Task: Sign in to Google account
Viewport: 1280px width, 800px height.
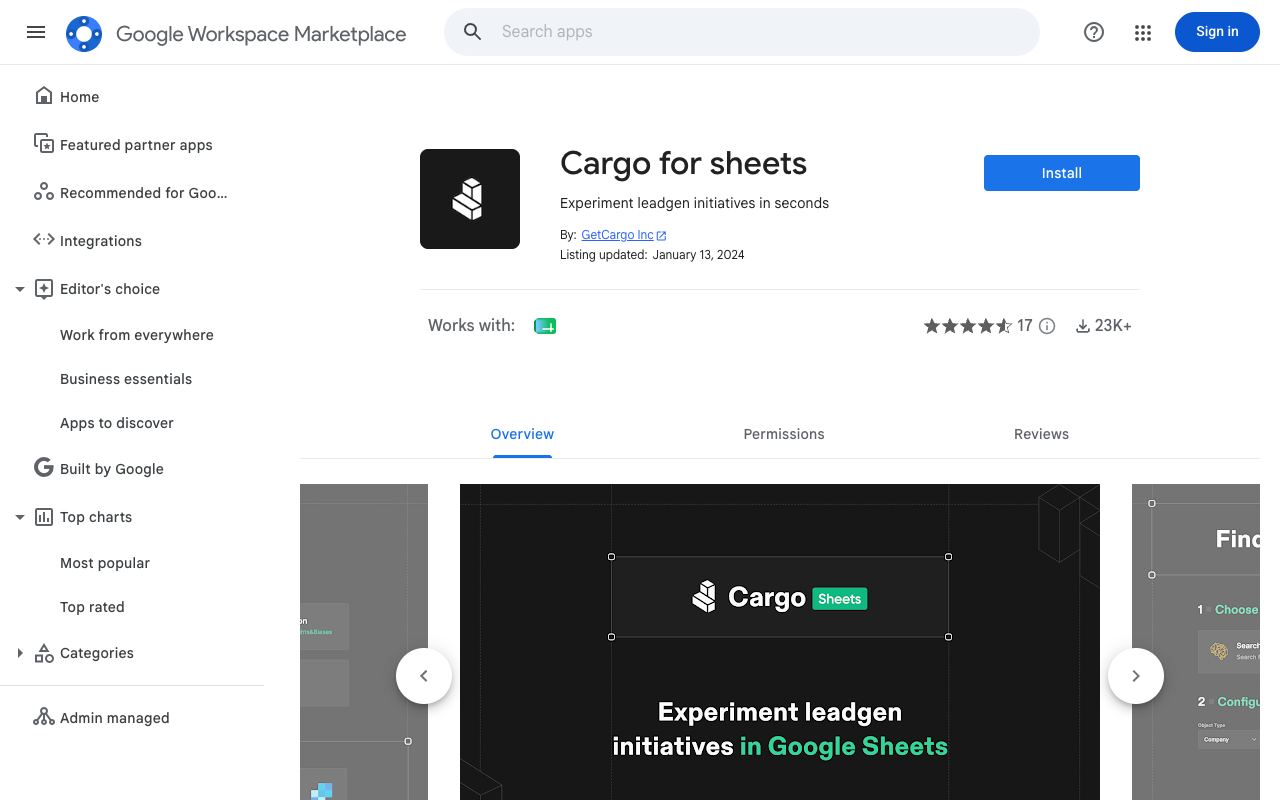Action: (x=1217, y=32)
